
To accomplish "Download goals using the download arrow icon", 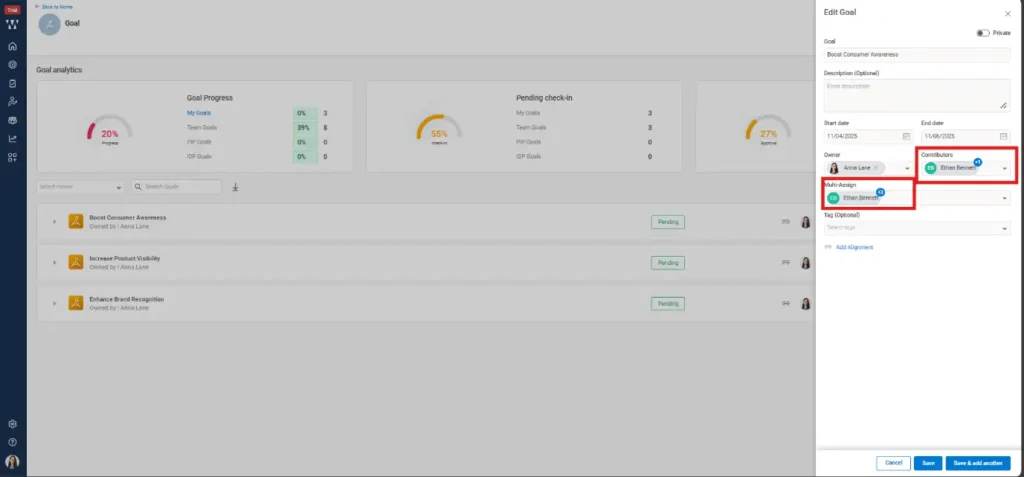I will click(x=236, y=187).
